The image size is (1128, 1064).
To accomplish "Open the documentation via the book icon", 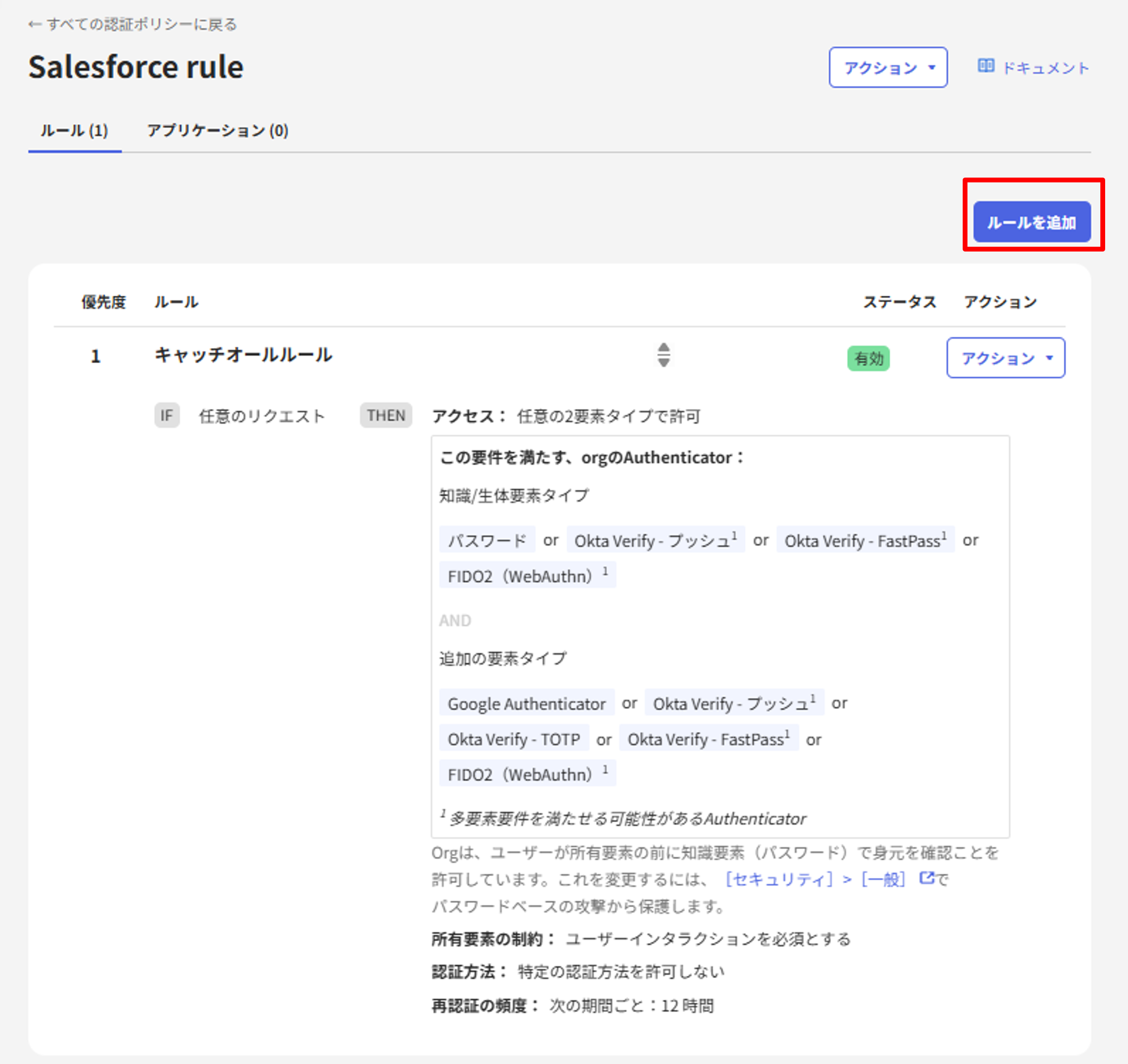I will point(986,66).
